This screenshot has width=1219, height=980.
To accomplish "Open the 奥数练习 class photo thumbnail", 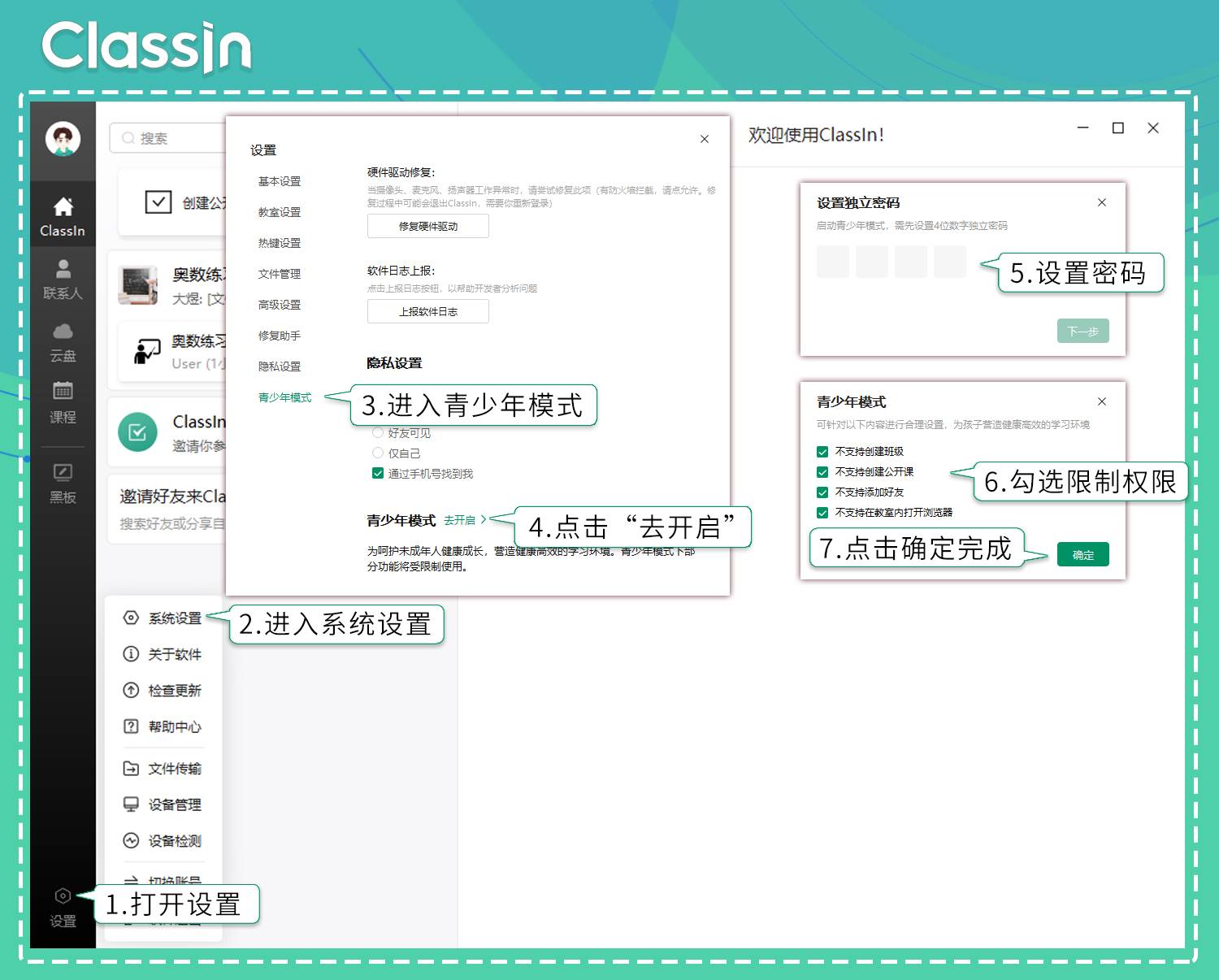I will 138,285.
